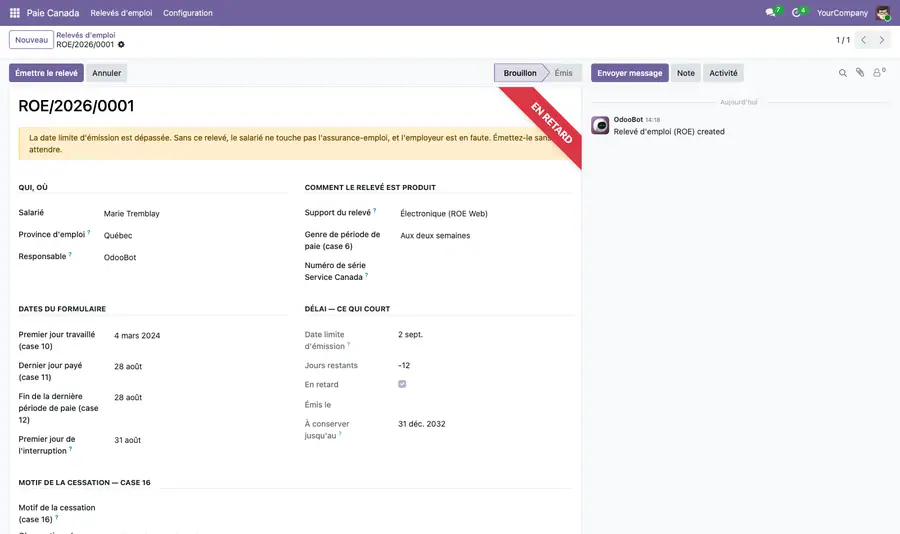This screenshot has height=534, width=900.
Task: Click the 1 / 1 pager counter
Action: pyautogui.click(x=843, y=40)
